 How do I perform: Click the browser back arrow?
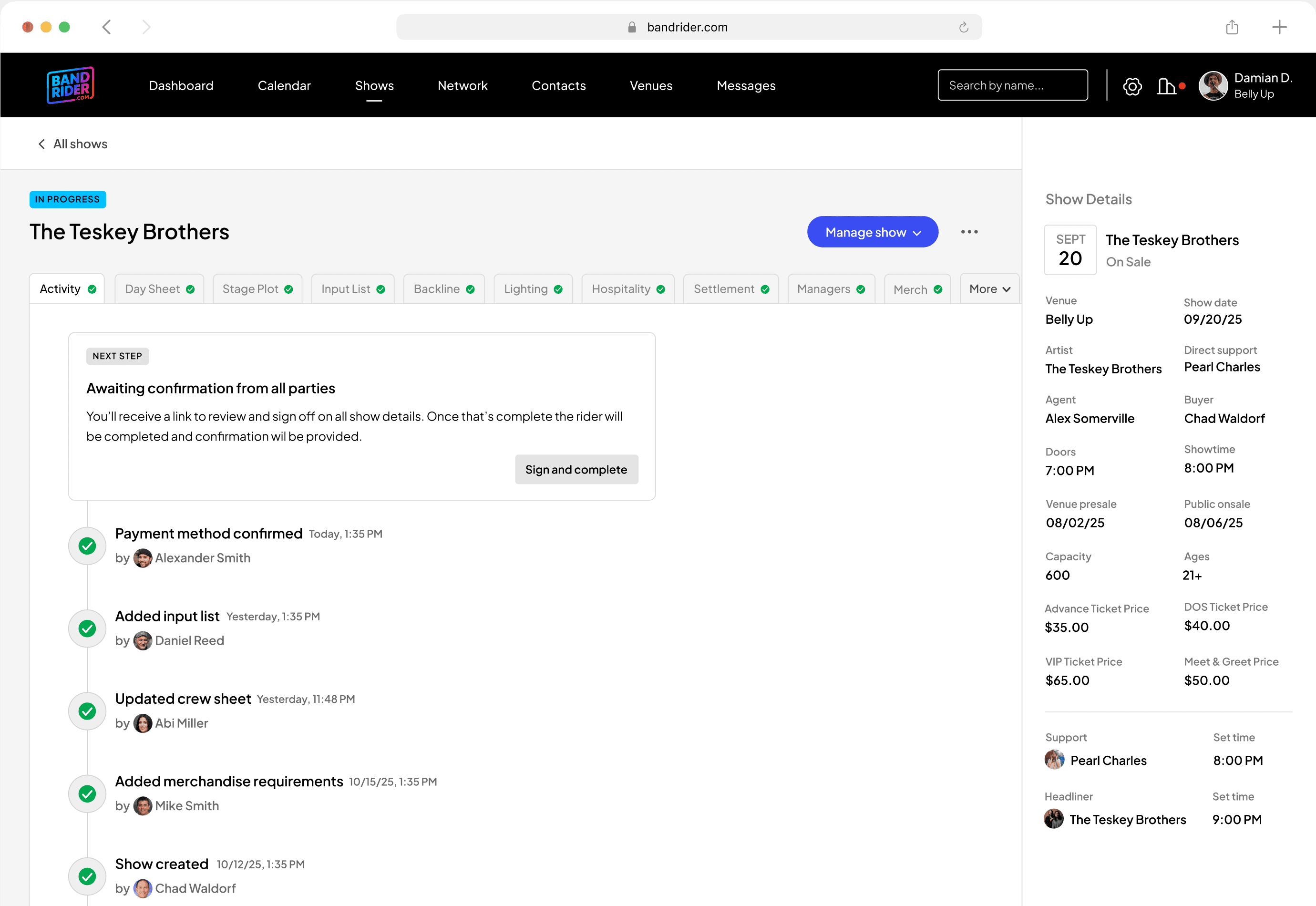[x=107, y=27]
